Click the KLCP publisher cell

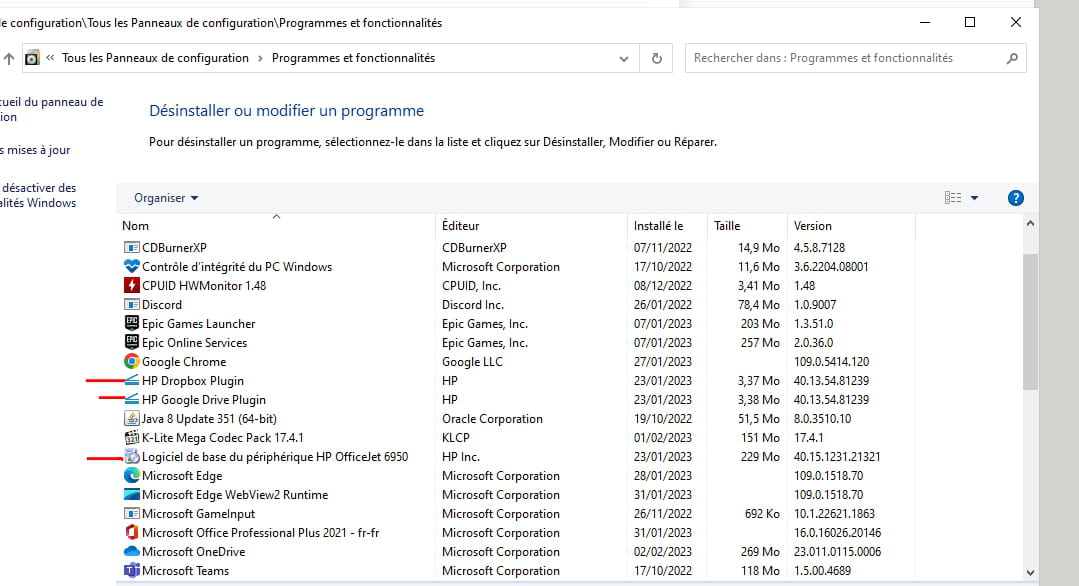pyautogui.click(x=456, y=437)
